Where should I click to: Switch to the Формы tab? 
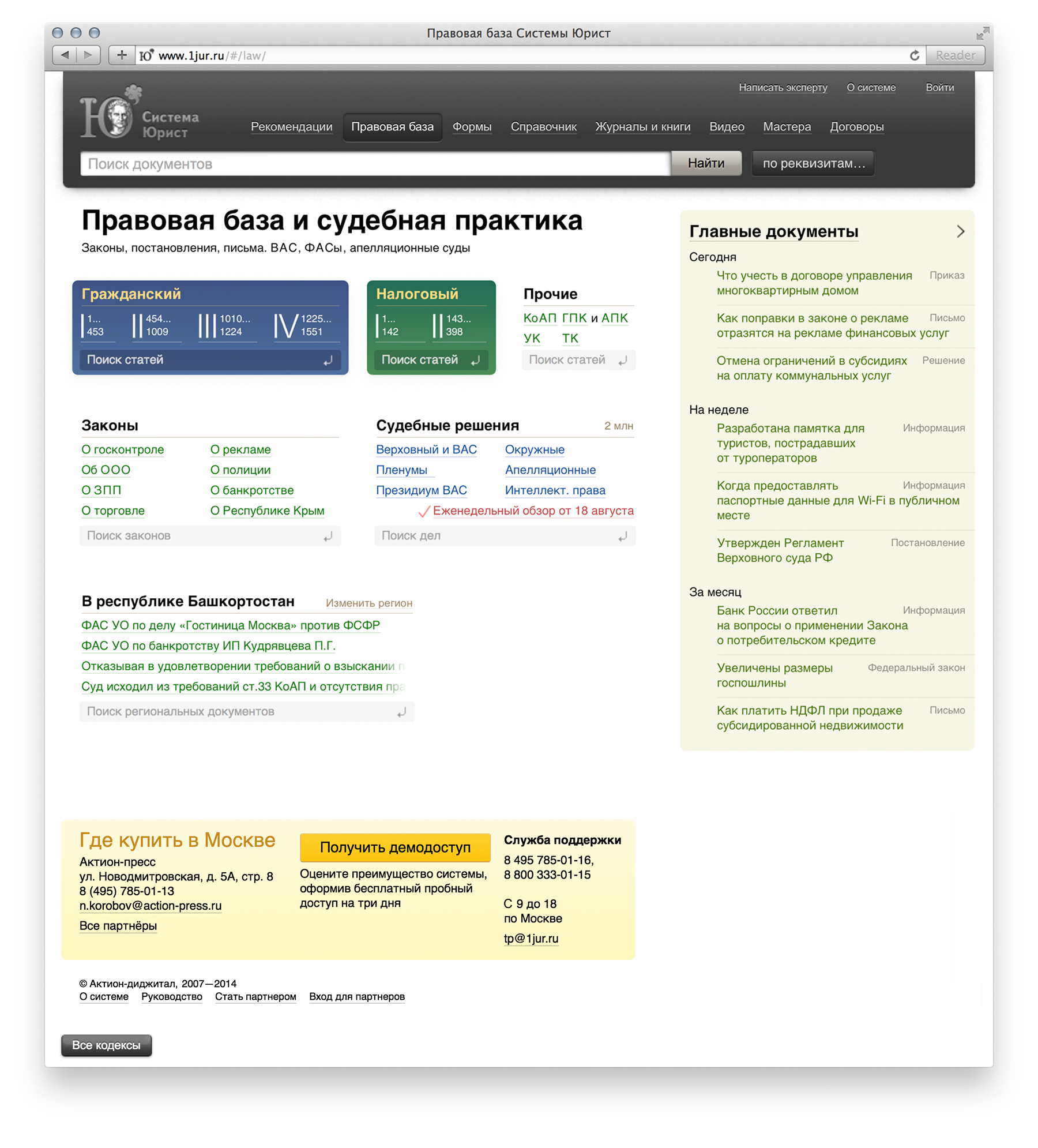click(x=472, y=127)
